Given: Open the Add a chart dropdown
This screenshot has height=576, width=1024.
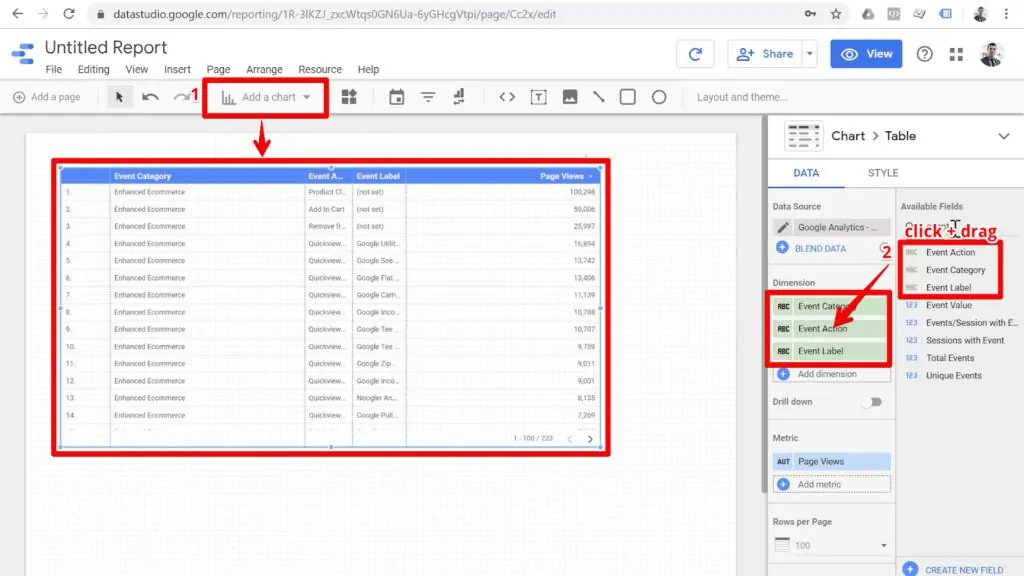Looking at the screenshot, I should click(265, 97).
